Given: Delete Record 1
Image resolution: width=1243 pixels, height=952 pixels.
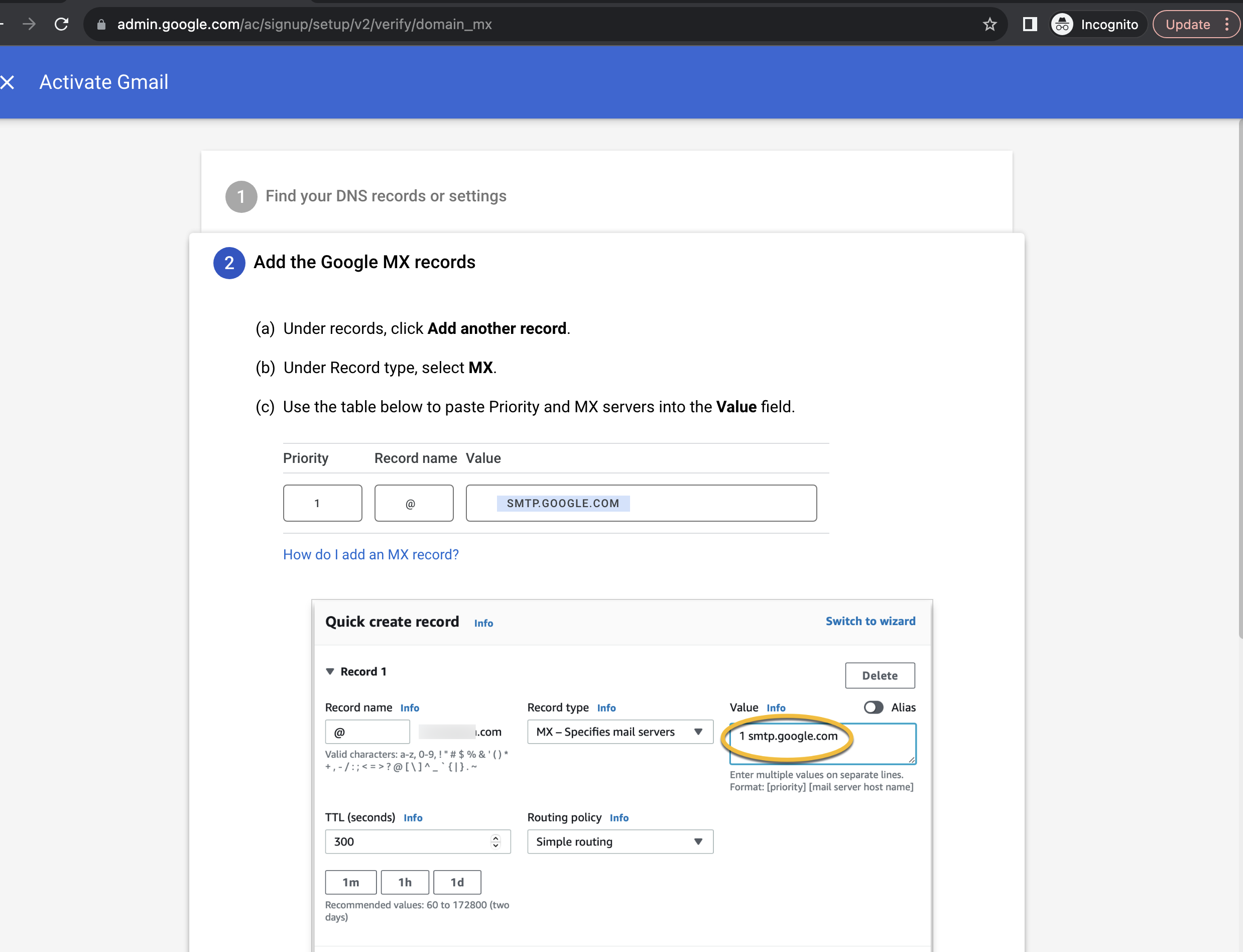Looking at the screenshot, I should pyautogui.click(x=880, y=675).
